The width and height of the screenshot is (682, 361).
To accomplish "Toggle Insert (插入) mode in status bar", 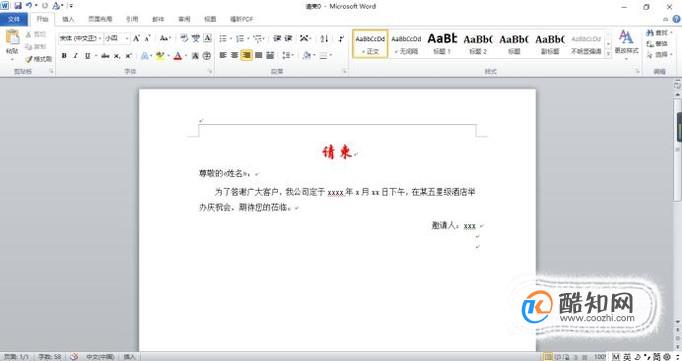I will 129,357.
